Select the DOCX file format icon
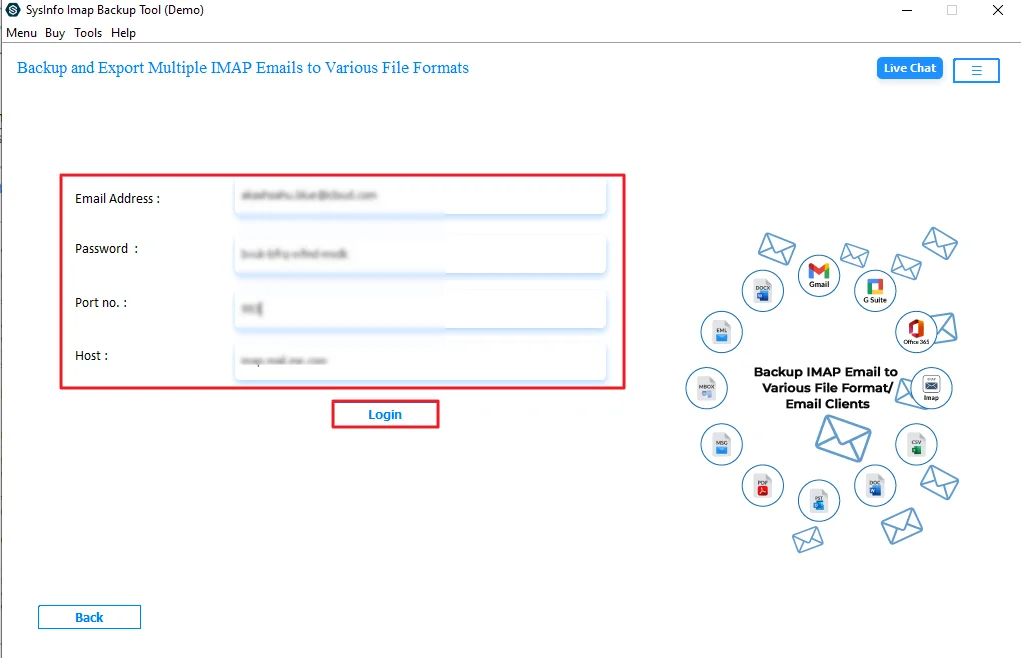This screenshot has width=1021, height=658. point(762,290)
